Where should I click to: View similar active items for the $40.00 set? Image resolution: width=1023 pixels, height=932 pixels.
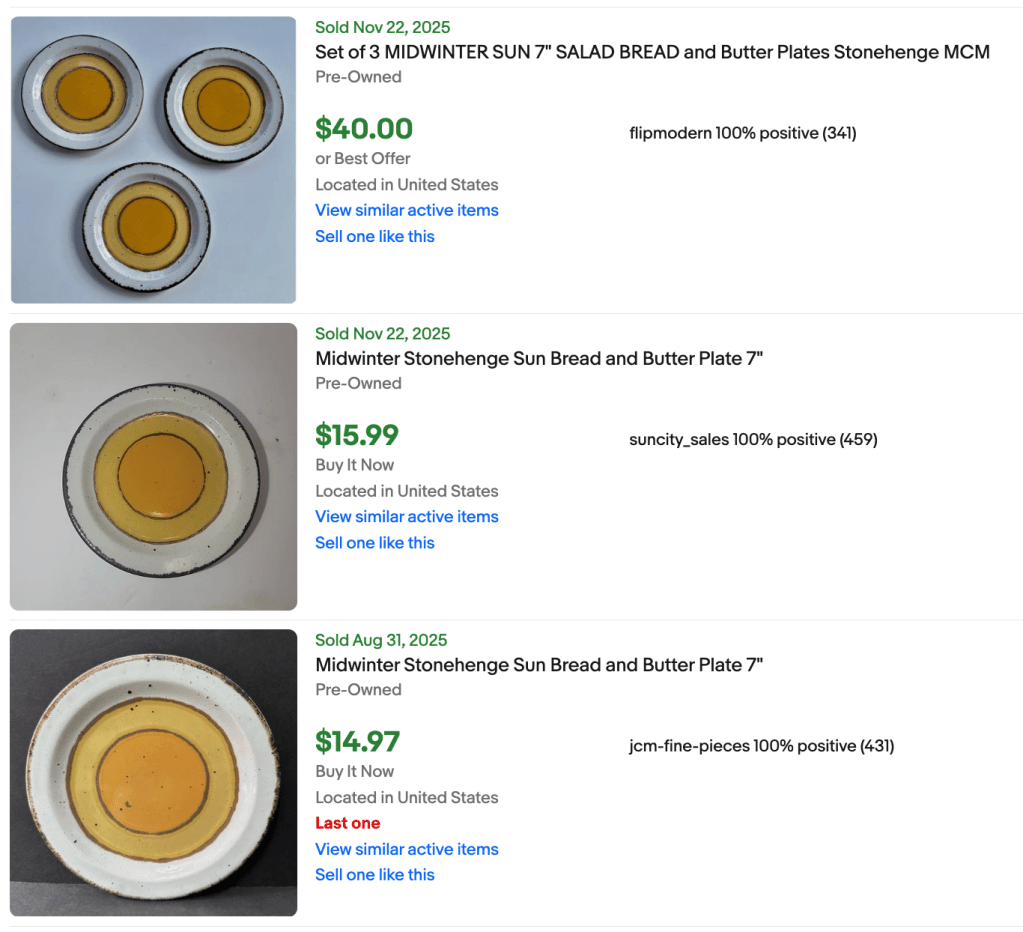[x=406, y=210]
